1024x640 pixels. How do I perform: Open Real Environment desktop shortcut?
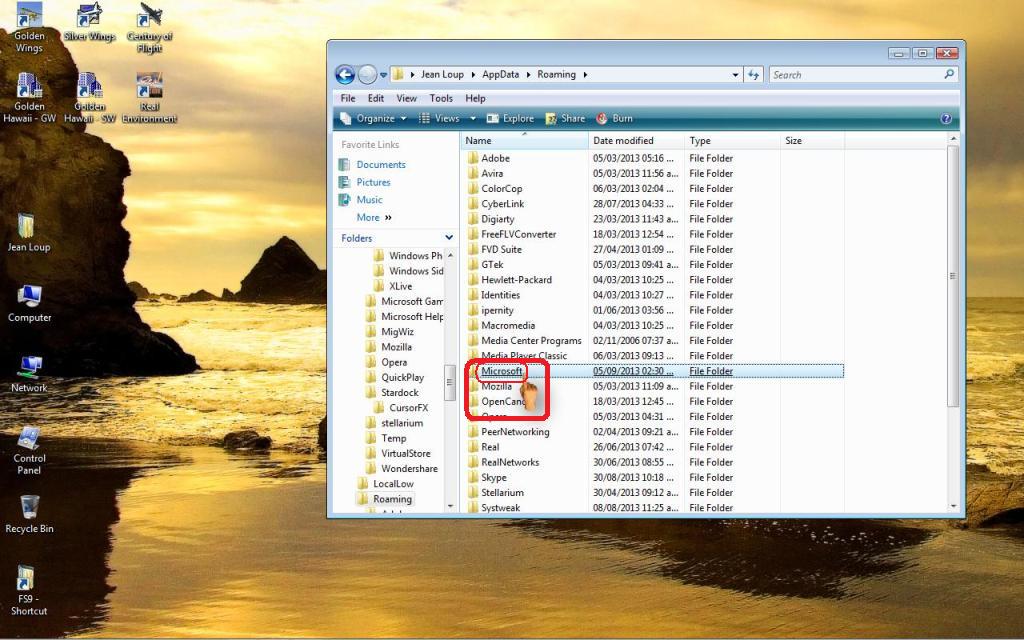pos(150,98)
